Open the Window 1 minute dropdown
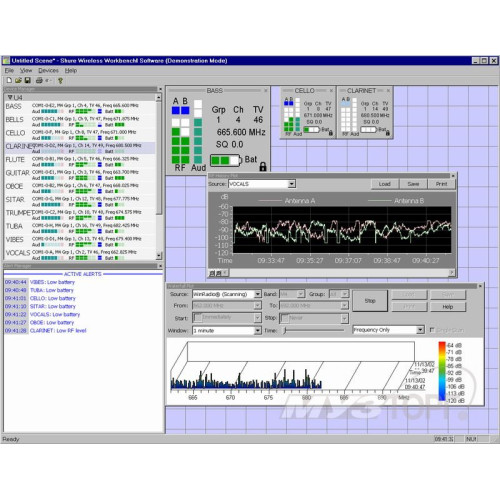500x500 pixels. [x=257, y=330]
